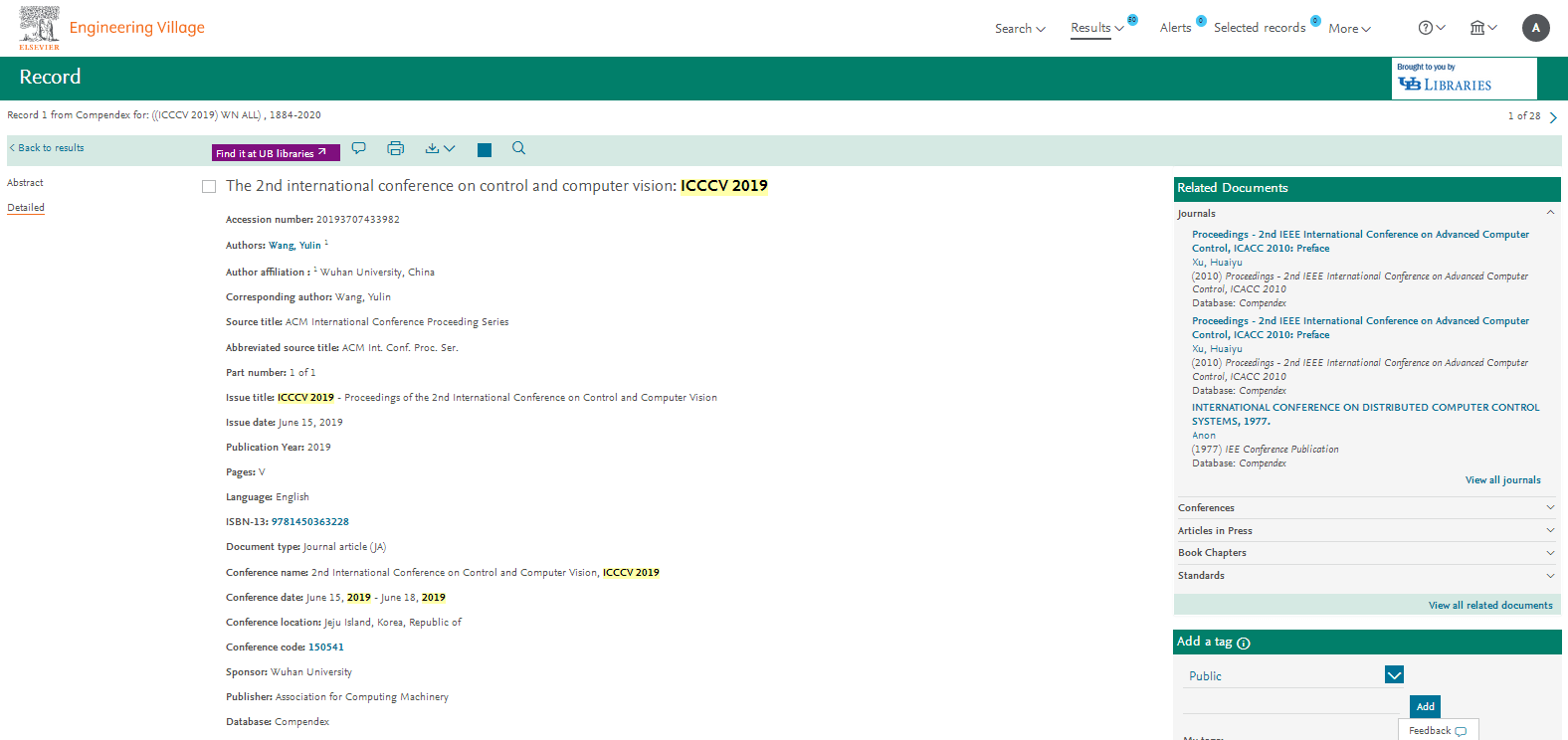Click the blue square icon in the toolbar

click(485, 150)
